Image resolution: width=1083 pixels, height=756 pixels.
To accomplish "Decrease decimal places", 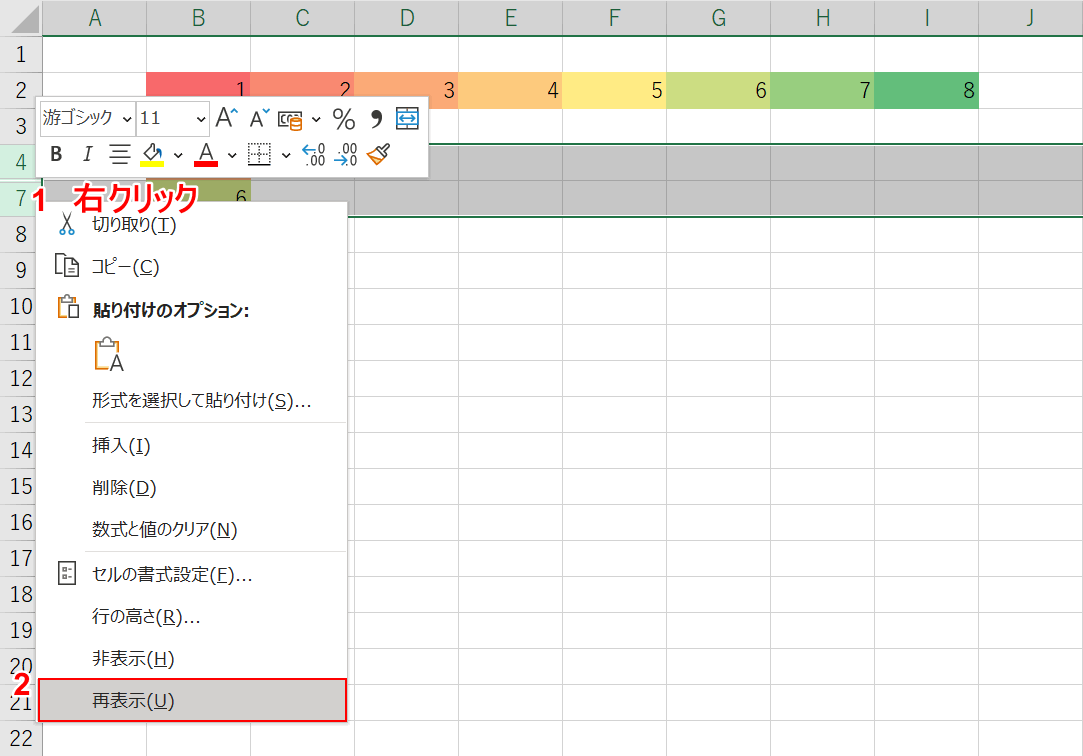I will click(345, 154).
